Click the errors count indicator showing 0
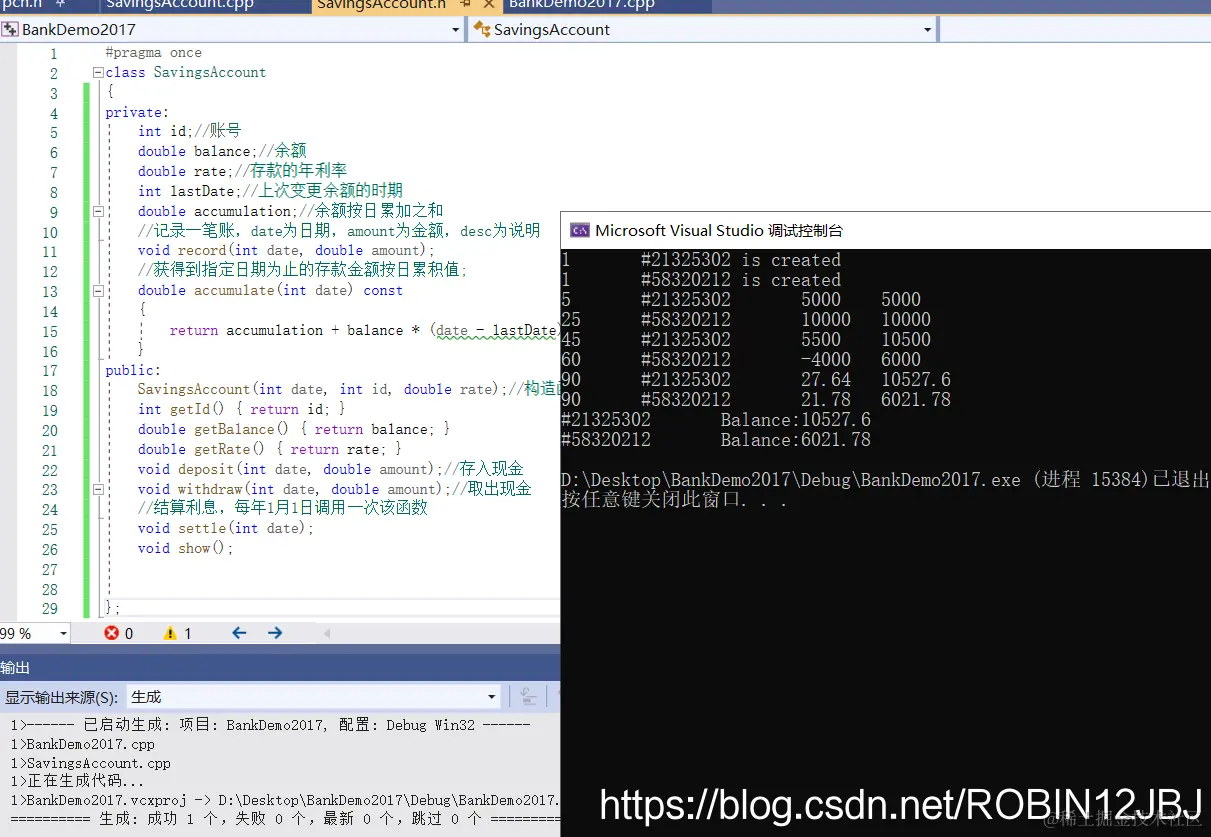Screen dimensions: 1211x837 pos(119,633)
